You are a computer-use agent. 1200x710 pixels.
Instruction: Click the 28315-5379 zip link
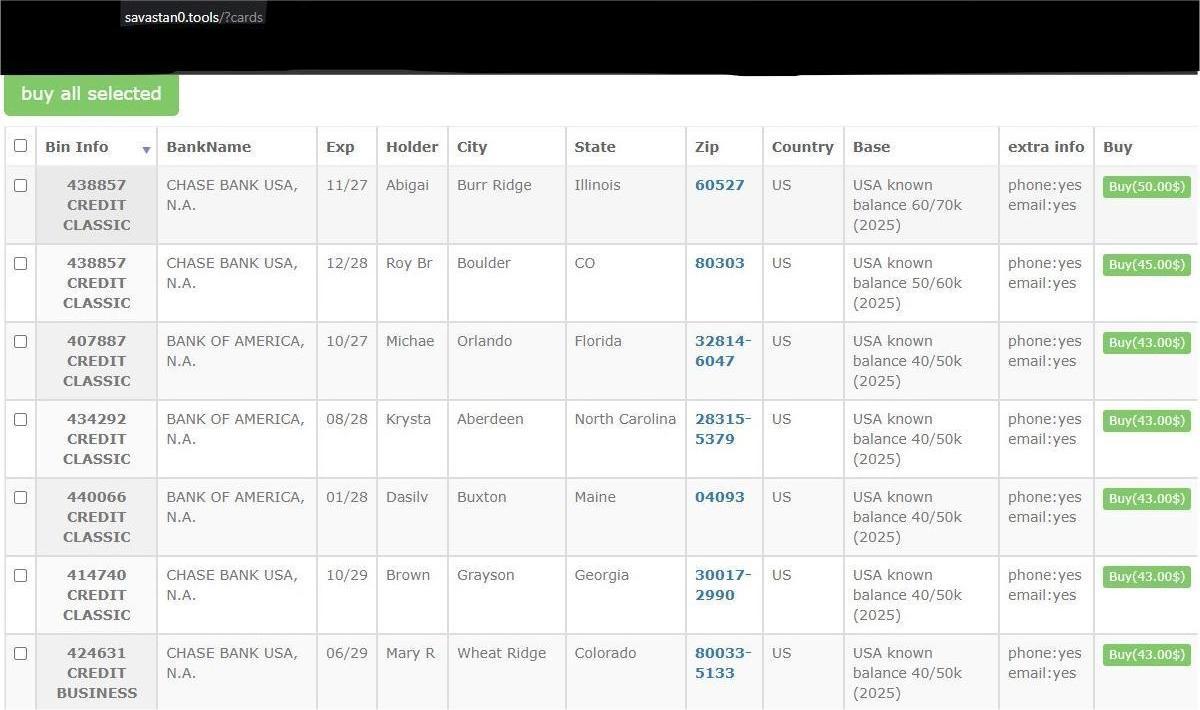click(723, 429)
